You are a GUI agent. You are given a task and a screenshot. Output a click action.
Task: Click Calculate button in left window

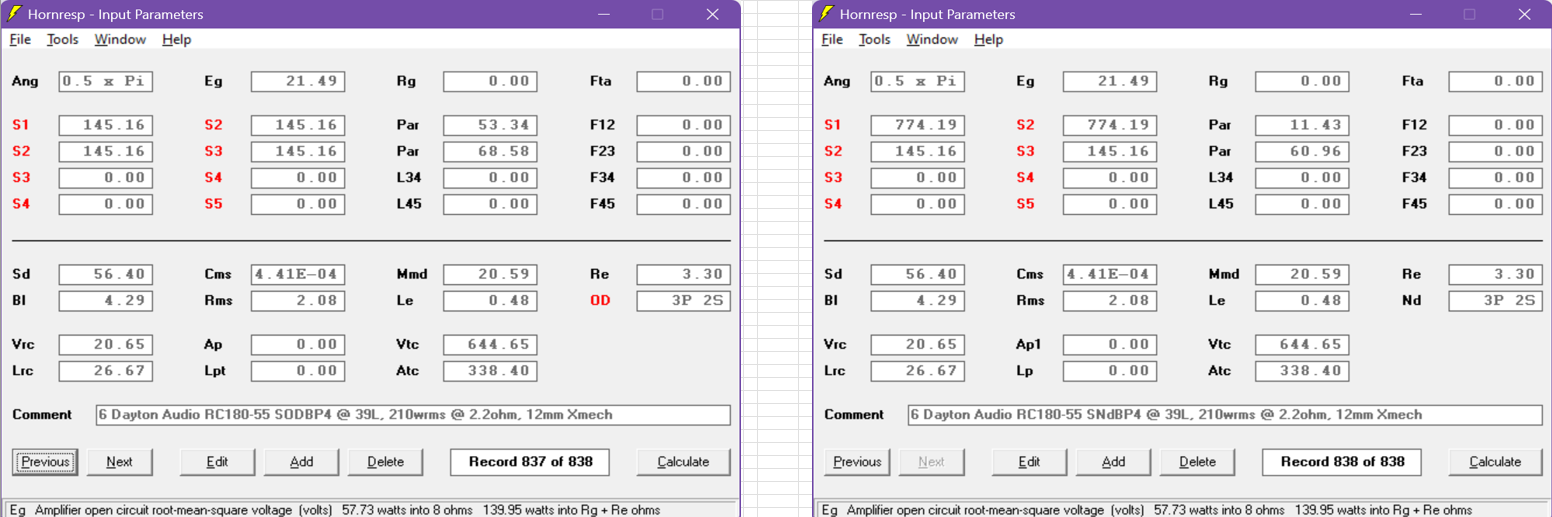[683, 462]
